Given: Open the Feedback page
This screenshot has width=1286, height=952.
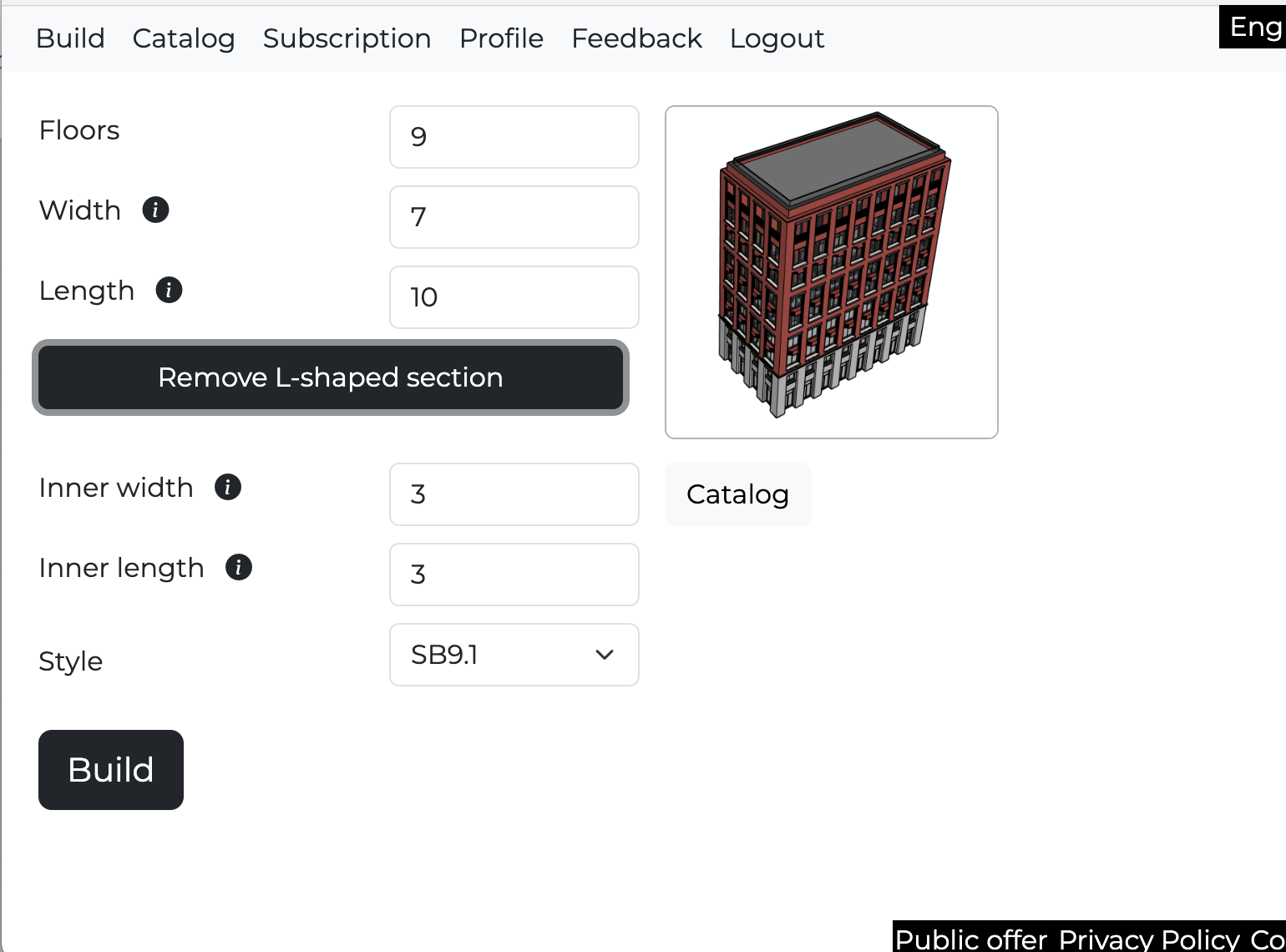Looking at the screenshot, I should pos(636,38).
